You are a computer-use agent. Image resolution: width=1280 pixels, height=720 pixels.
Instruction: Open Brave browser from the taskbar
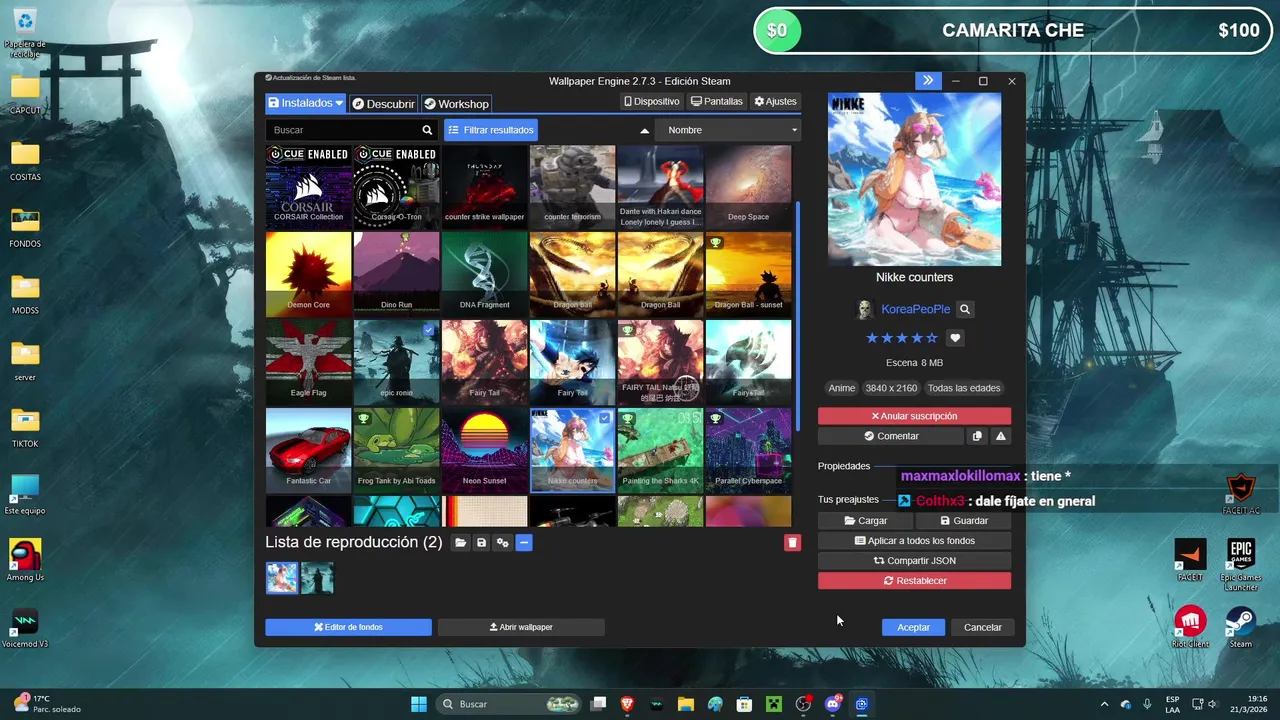(x=627, y=704)
